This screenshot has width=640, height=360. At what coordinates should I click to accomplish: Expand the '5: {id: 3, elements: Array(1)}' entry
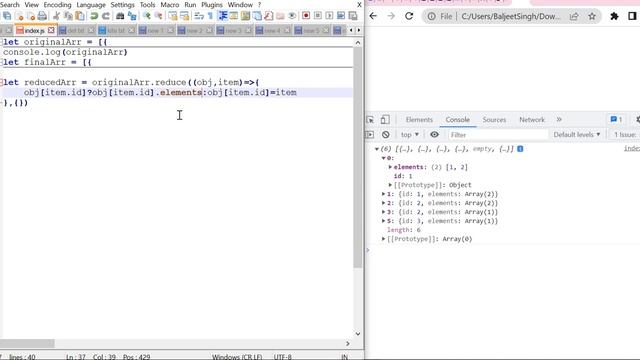(x=383, y=221)
